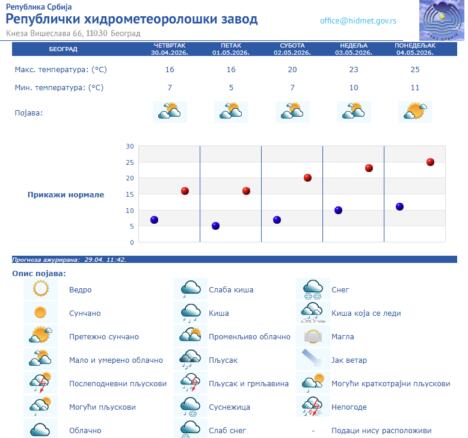
Task: Click min temperature value 10 for Sunday
Action: click(354, 87)
